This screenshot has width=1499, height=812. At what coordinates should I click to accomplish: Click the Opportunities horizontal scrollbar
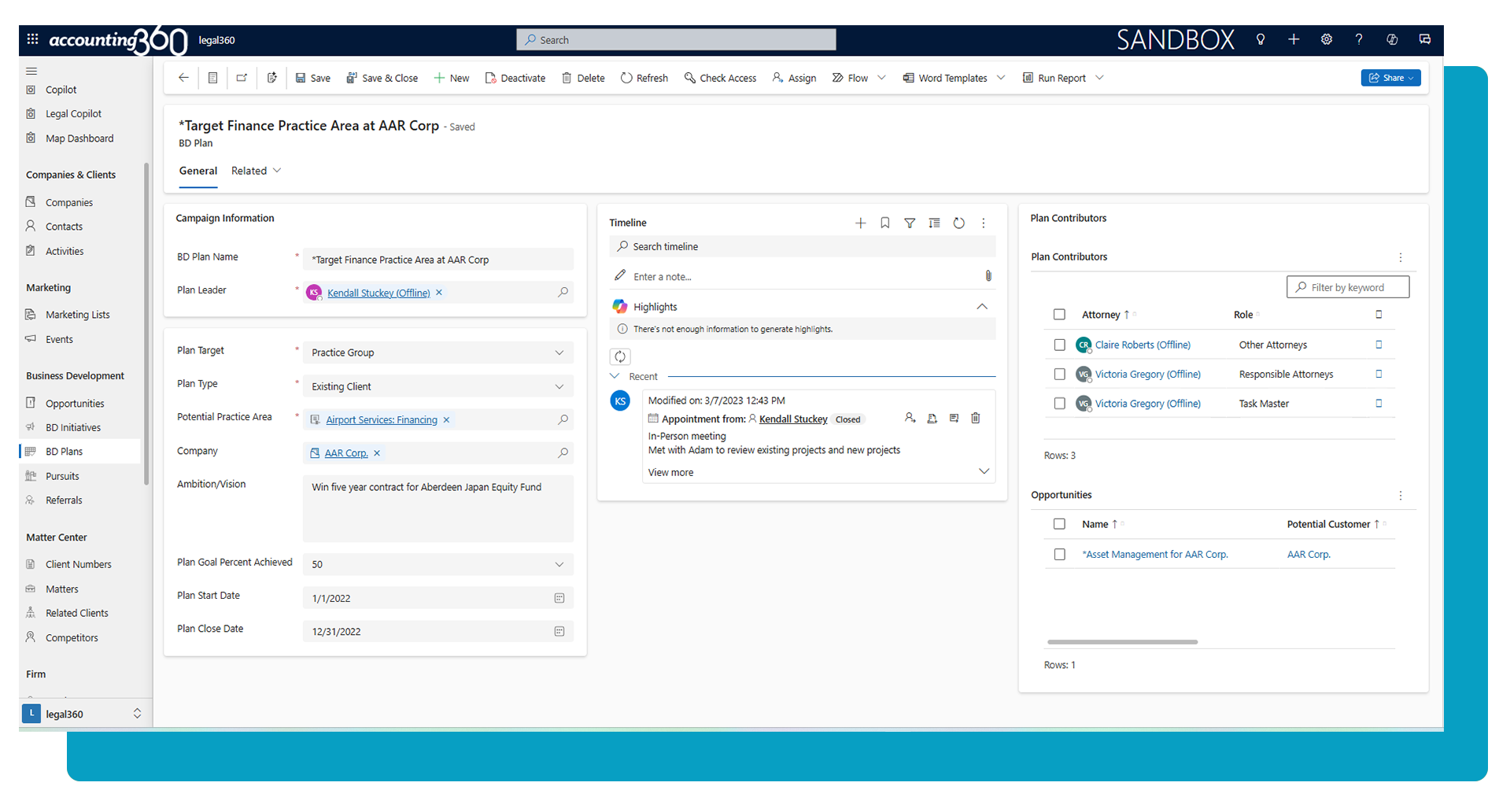point(1122,642)
